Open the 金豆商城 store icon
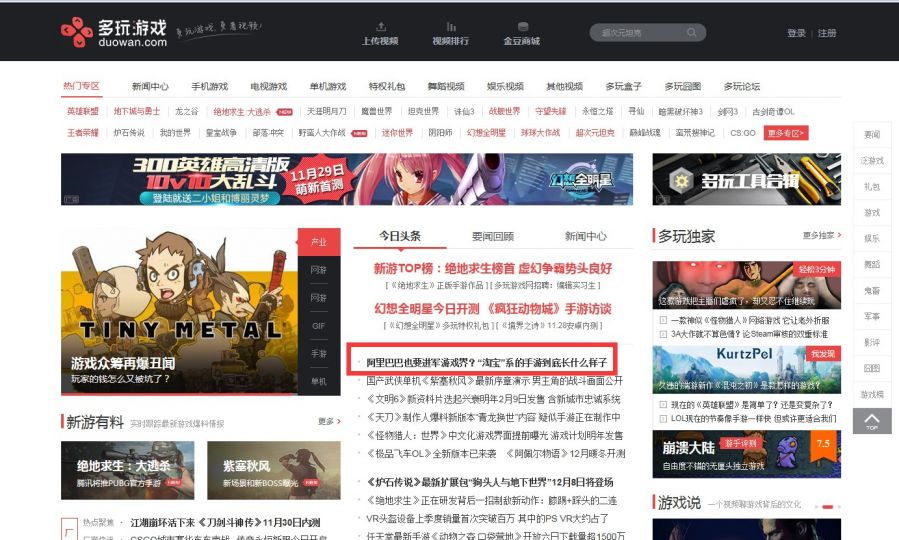Screen dimensions: 899x540 [522, 26]
